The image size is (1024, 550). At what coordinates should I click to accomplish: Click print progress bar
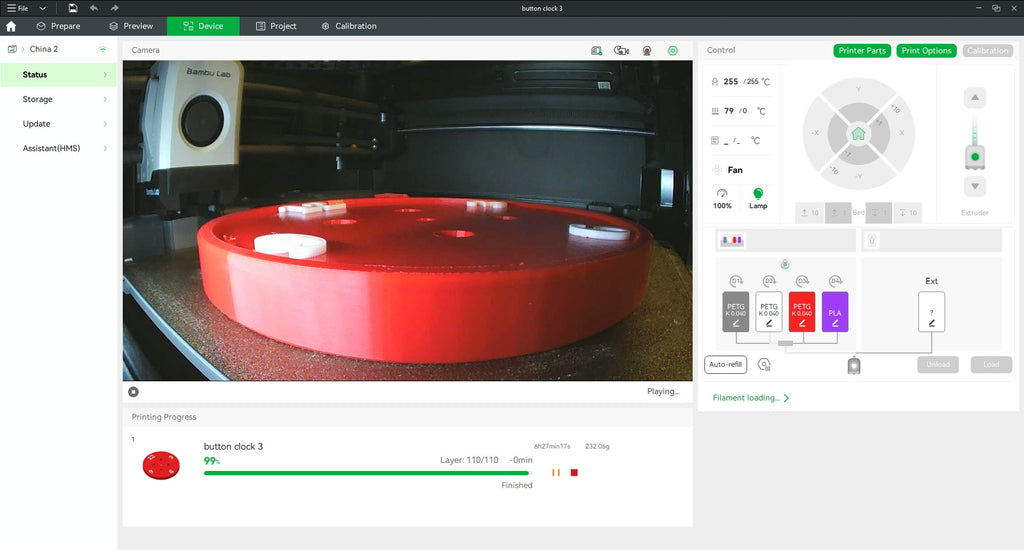368,473
